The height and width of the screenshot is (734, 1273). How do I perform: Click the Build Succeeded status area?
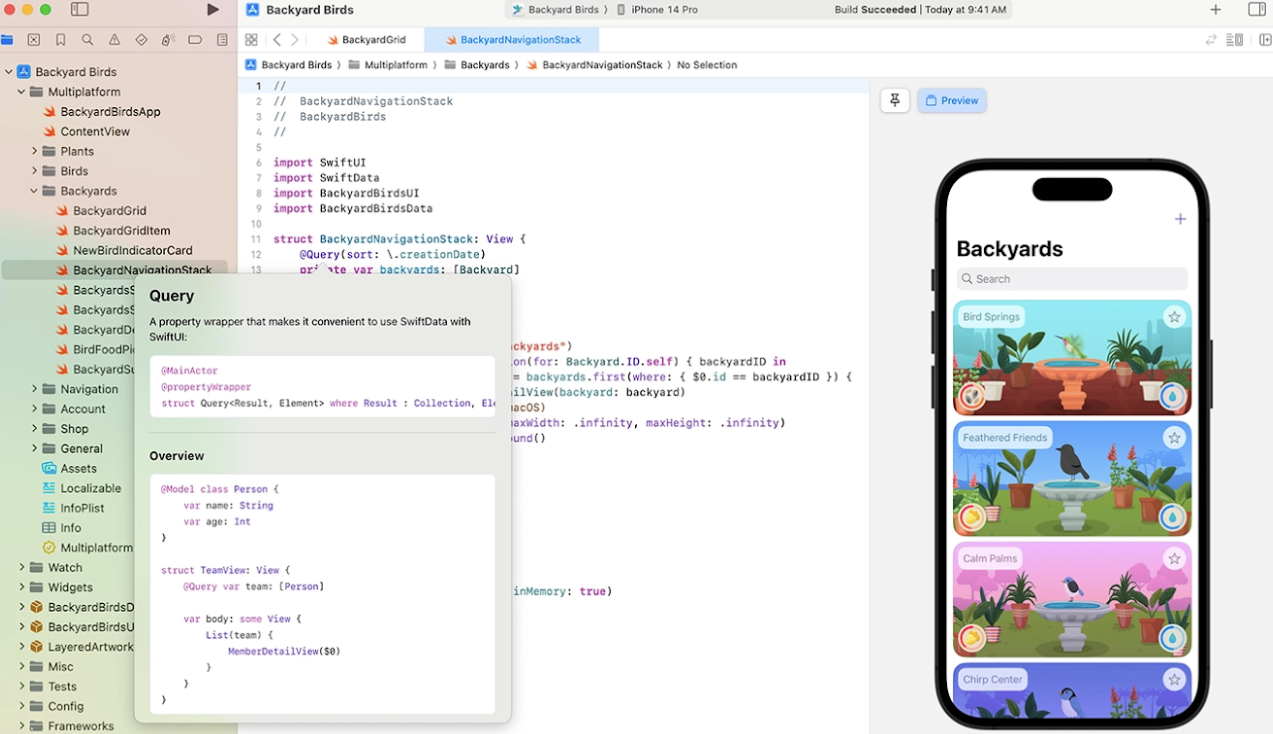click(920, 10)
